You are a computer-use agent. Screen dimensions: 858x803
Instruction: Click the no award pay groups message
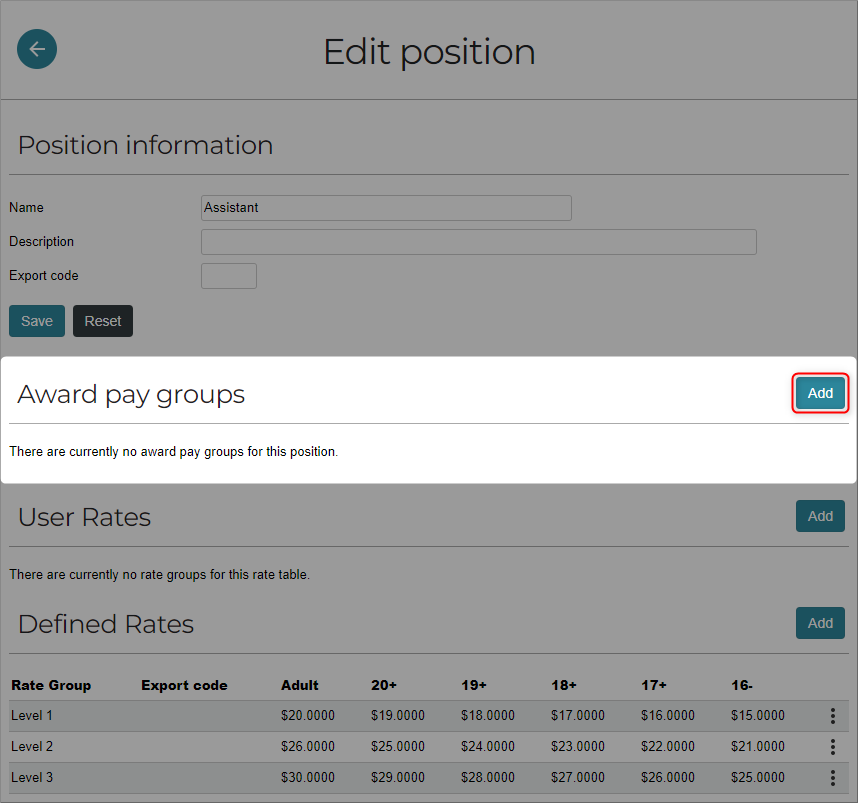(x=173, y=452)
